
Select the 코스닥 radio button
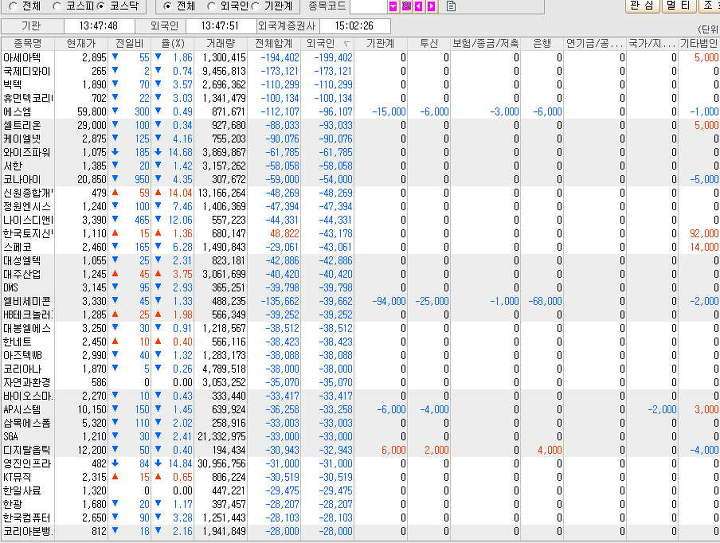(101, 6)
